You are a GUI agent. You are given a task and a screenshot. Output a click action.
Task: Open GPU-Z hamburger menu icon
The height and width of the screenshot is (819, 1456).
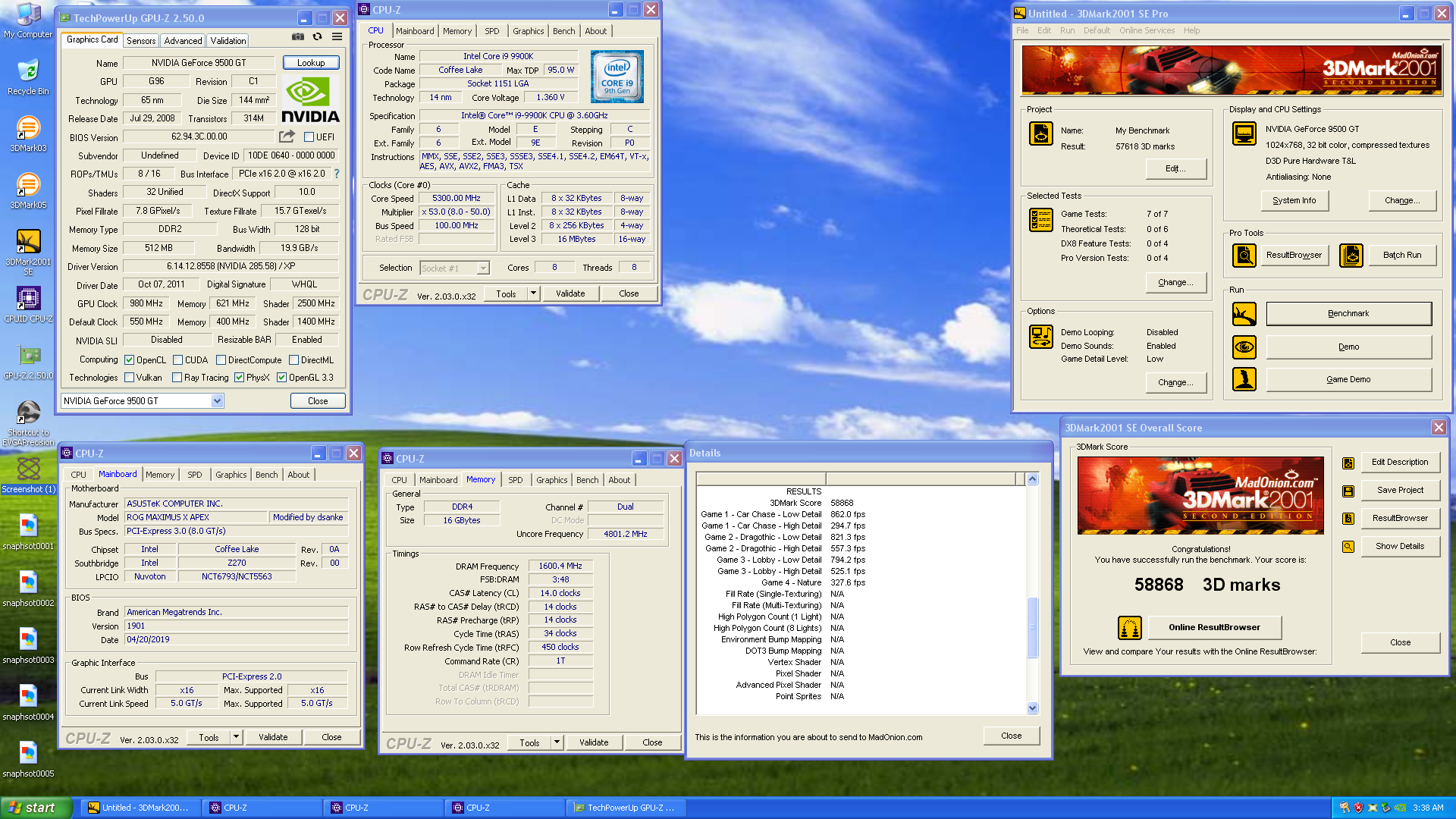337,36
